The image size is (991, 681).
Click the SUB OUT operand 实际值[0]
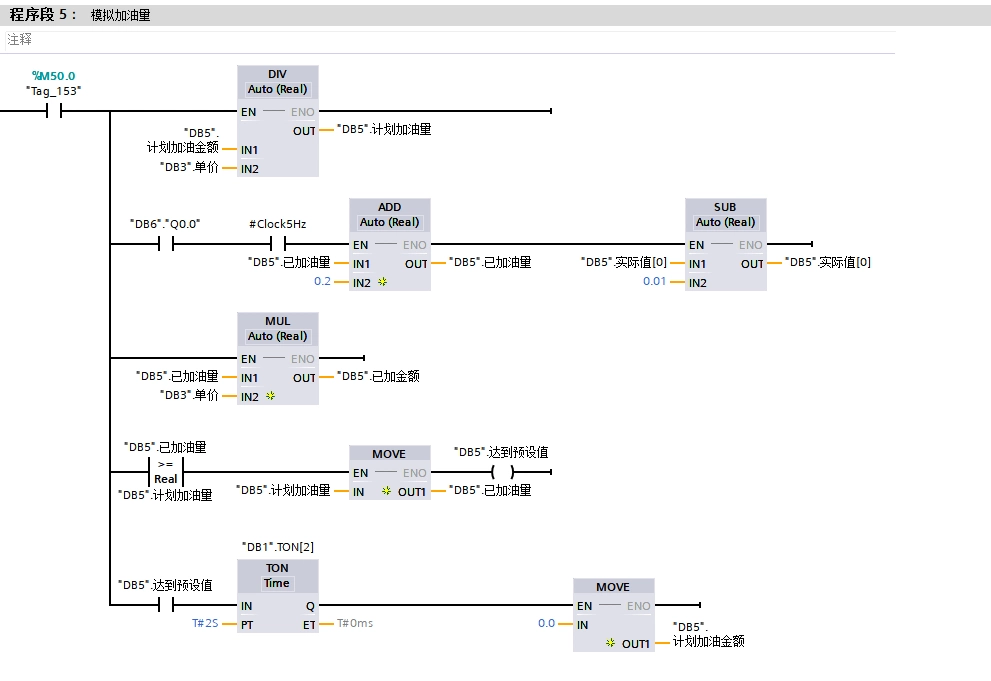tap(827, 262)
